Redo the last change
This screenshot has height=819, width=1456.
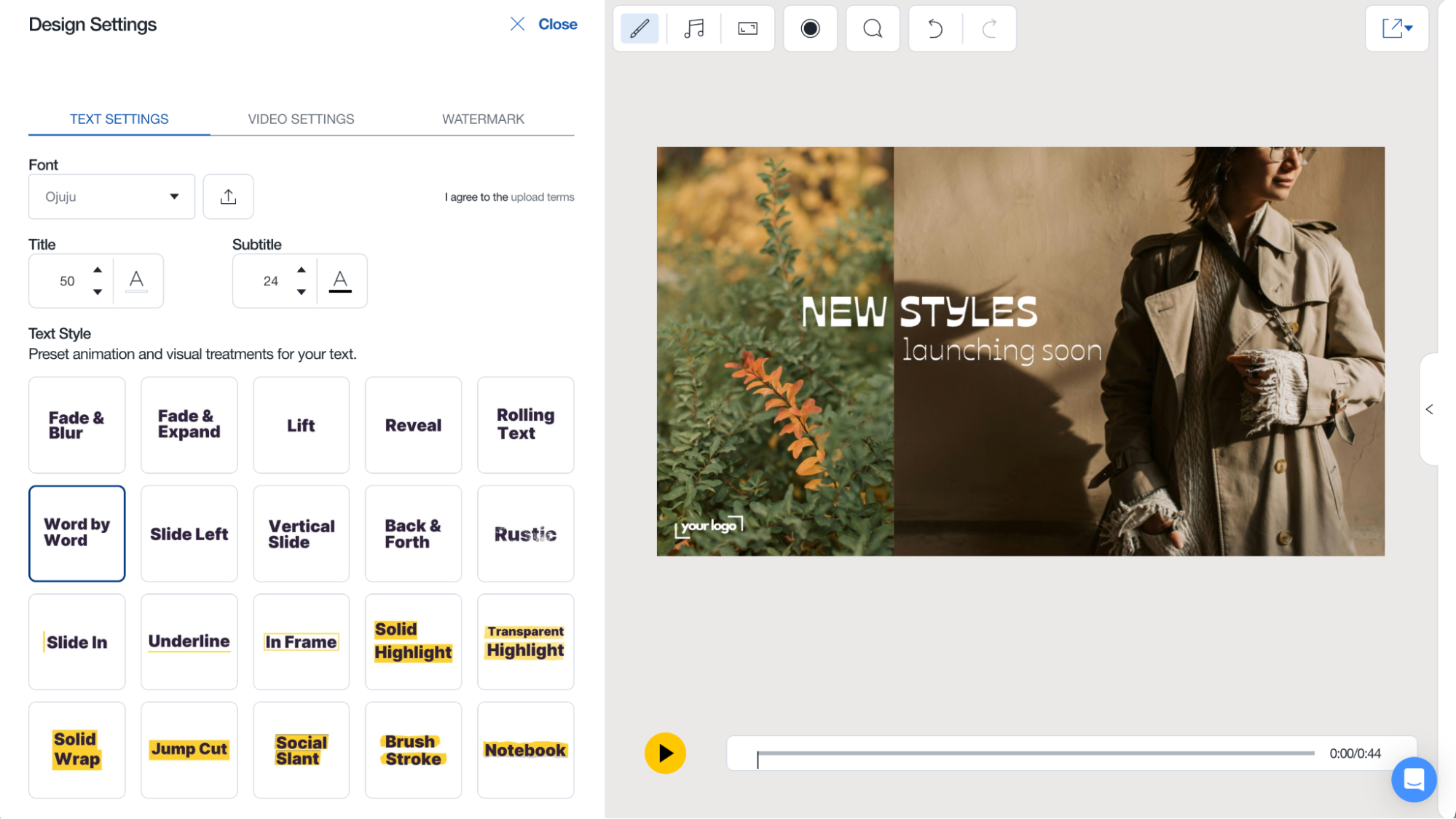(x=990, y=28)
